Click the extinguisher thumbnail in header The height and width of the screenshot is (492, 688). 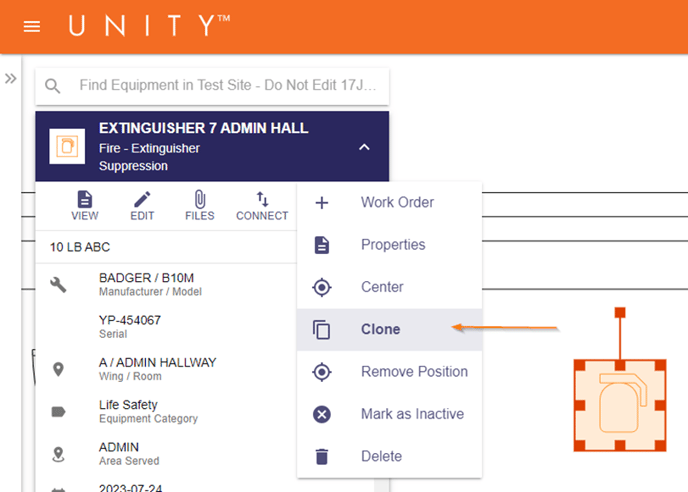67,146
